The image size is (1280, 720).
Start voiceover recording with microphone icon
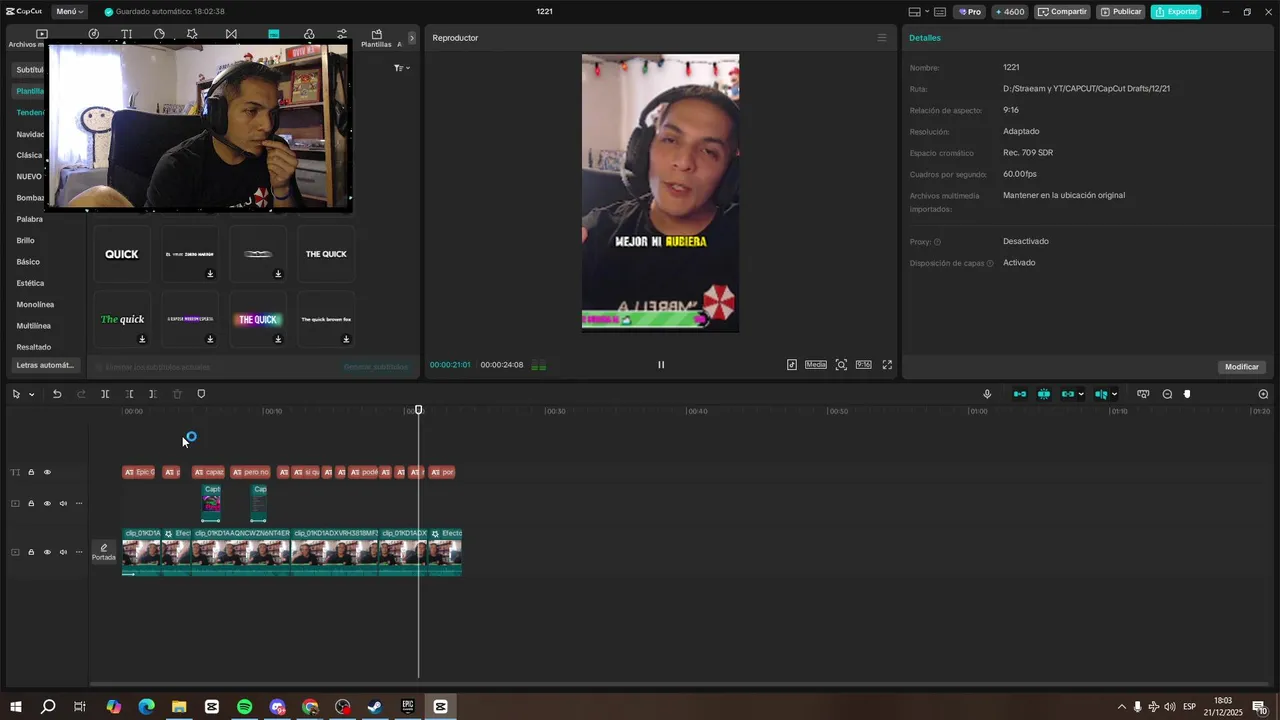(987, 394)
